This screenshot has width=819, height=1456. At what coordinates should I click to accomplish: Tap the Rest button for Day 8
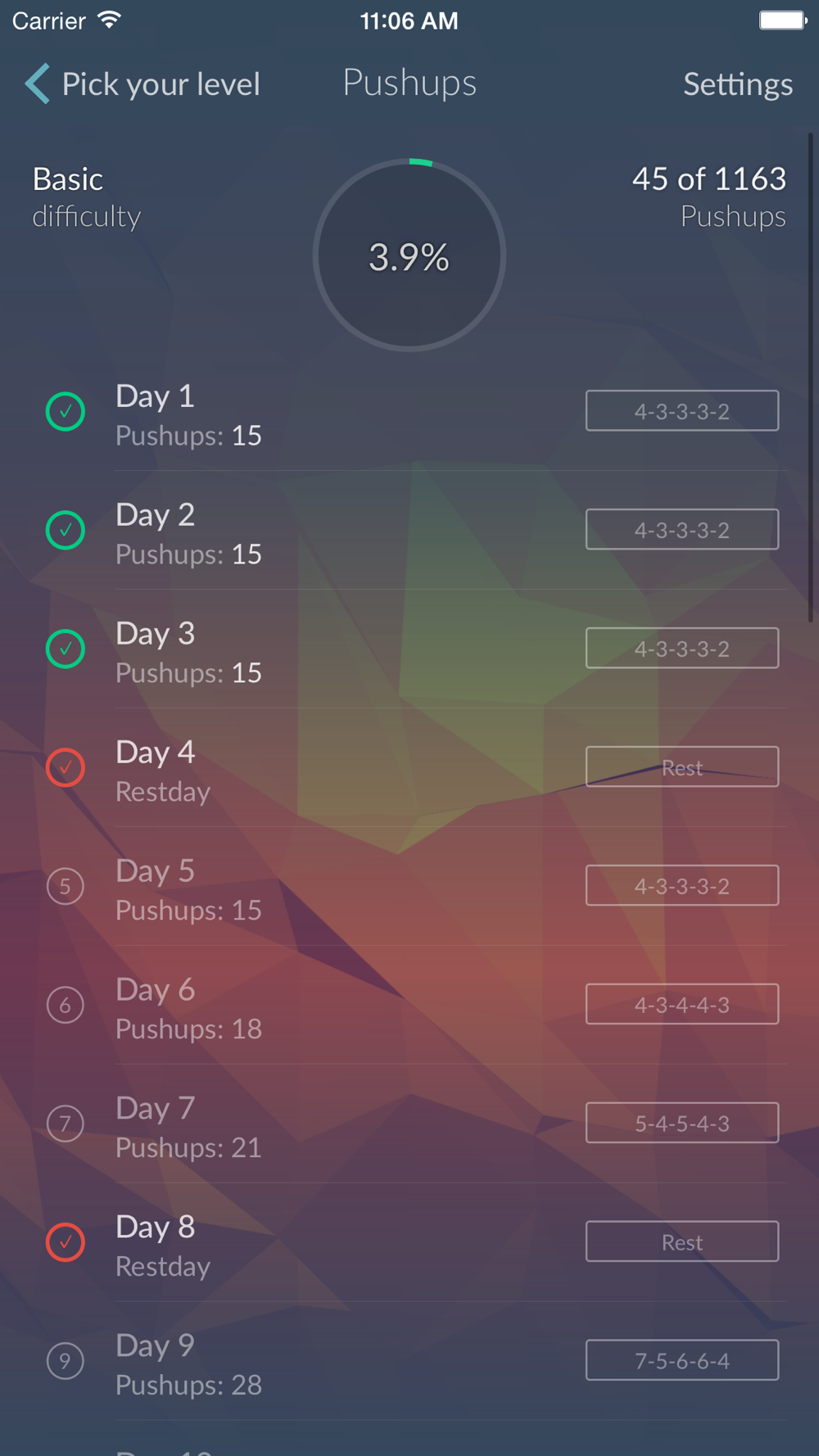coord(682,1241)
